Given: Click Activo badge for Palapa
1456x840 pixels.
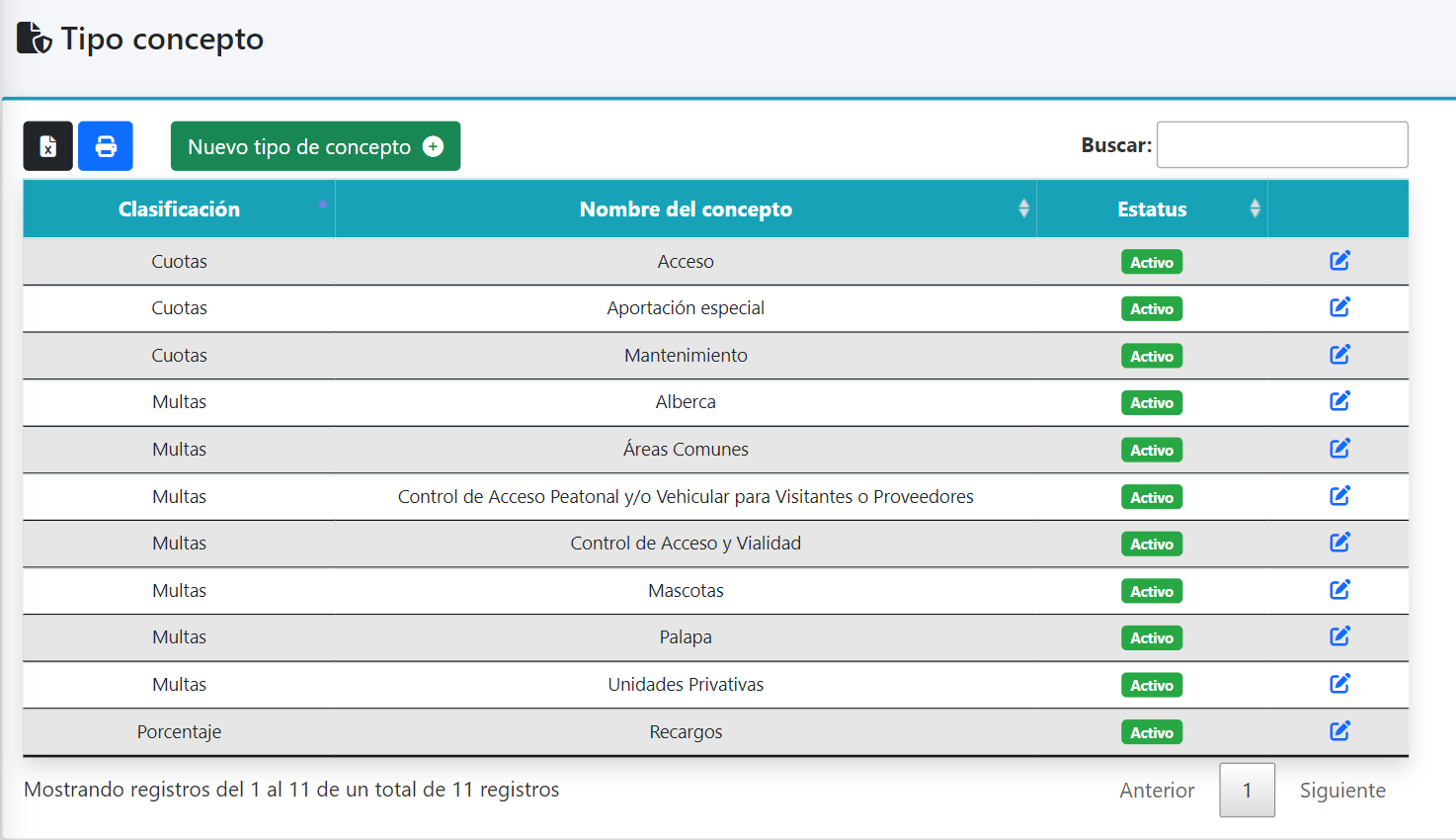Looking at the screenshot, I should click(1152, 638).
